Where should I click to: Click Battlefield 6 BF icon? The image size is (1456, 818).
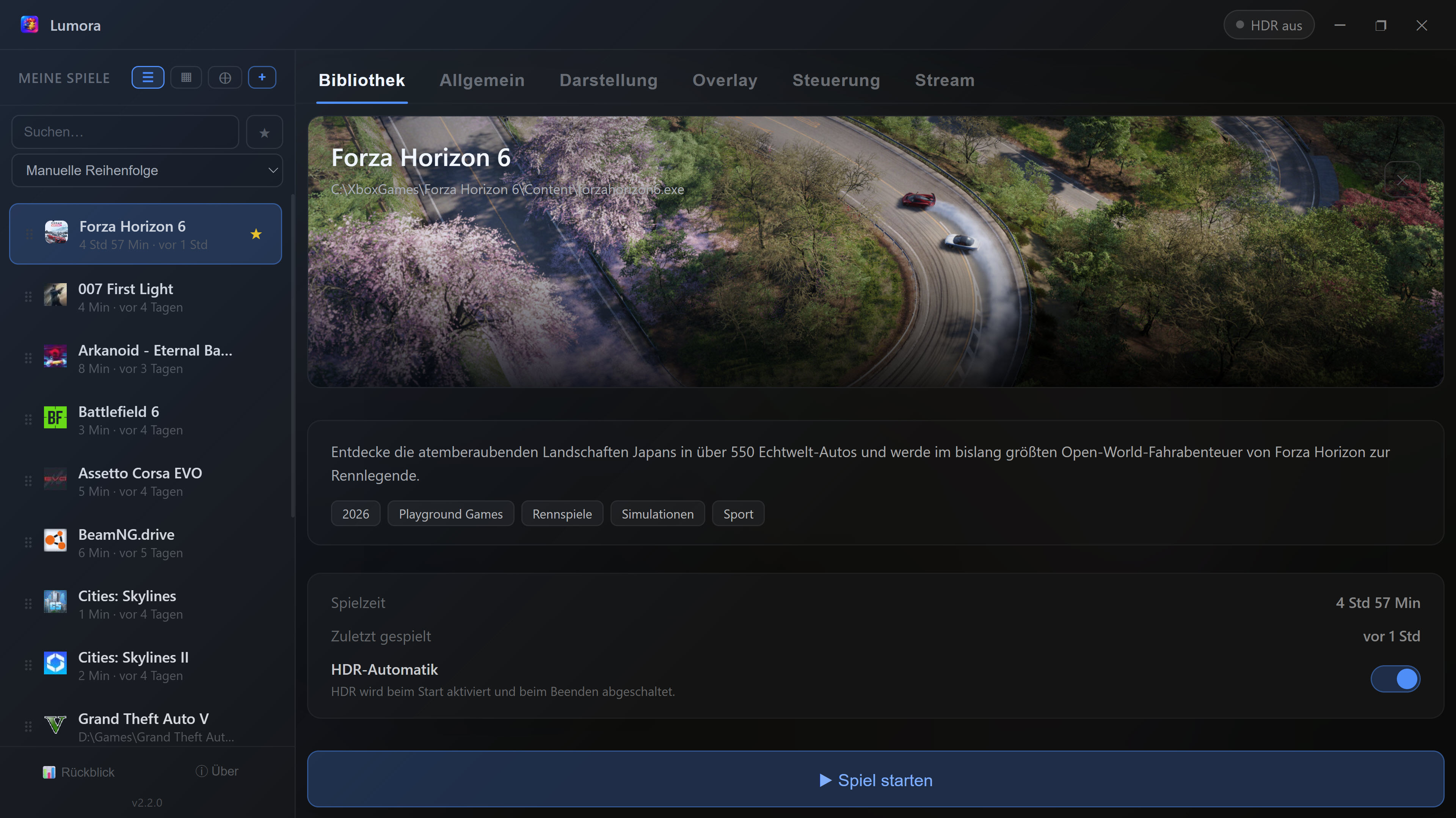[x=55, y=417]
